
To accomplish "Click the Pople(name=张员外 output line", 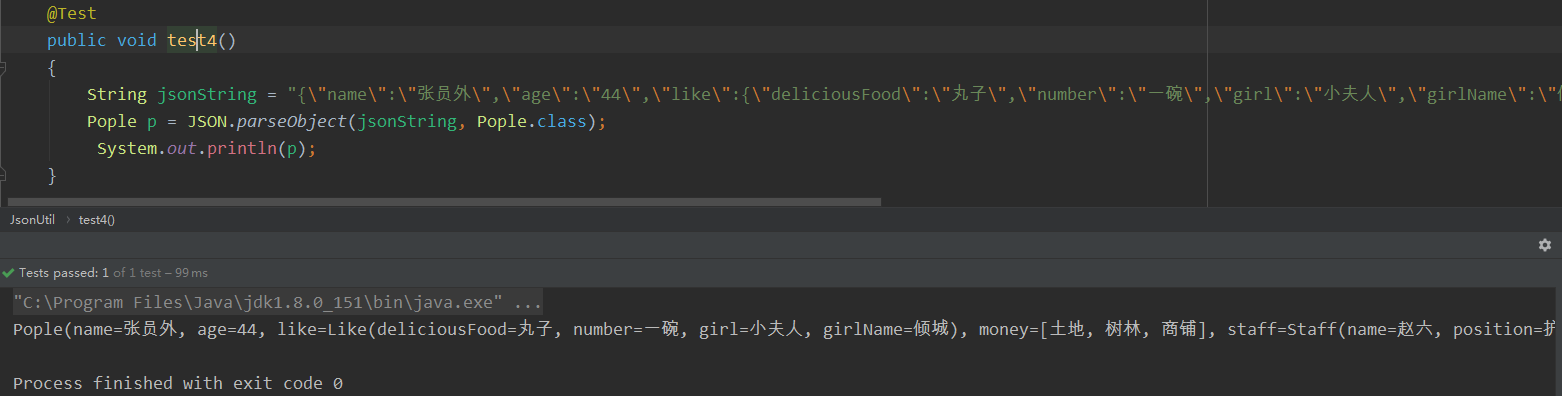I will (785, 329).
